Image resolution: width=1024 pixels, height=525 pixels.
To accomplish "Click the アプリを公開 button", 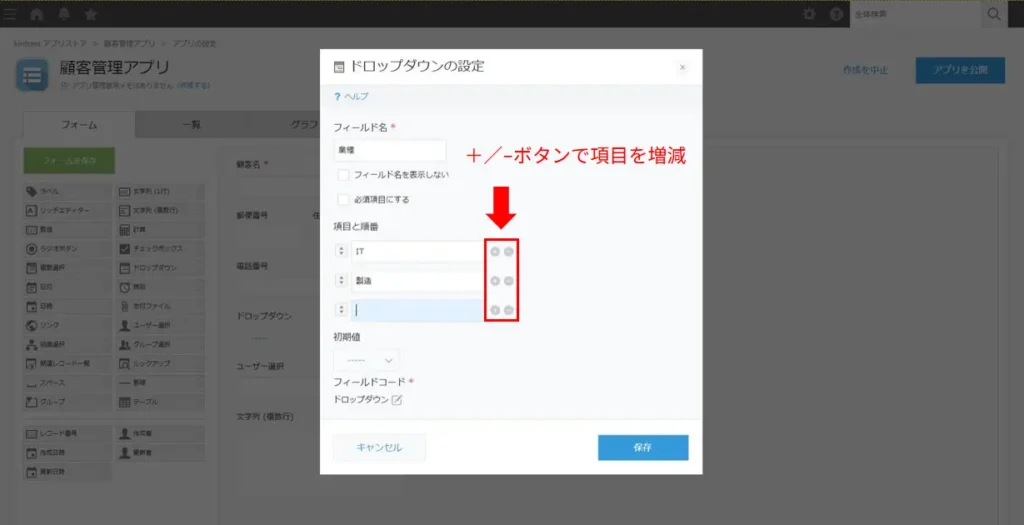I will point(960,70).
